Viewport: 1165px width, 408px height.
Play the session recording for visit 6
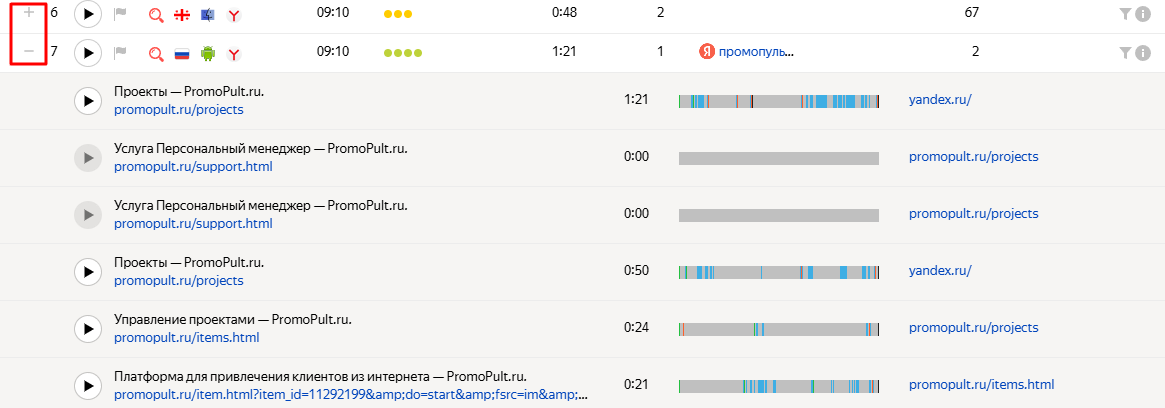click(88, 13)
